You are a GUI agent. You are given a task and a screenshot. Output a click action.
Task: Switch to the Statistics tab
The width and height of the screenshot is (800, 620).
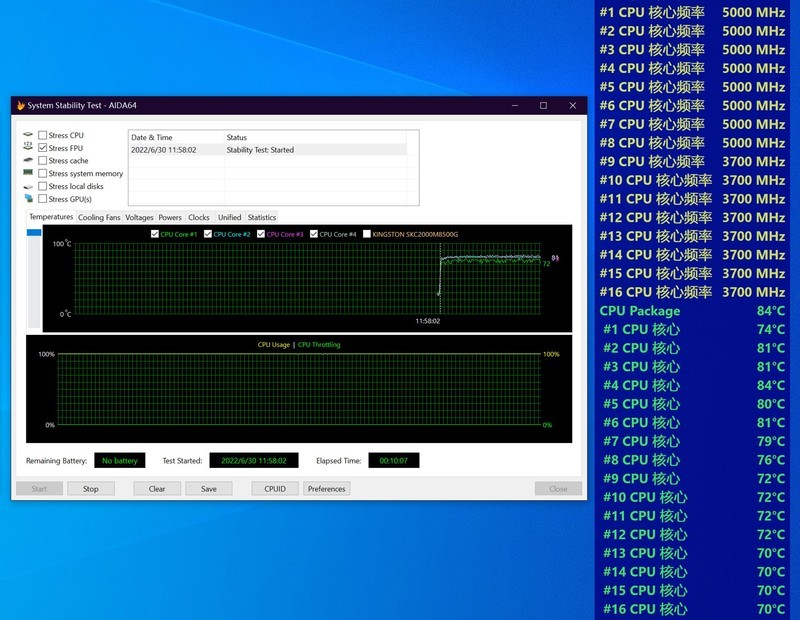coord(262,216)
